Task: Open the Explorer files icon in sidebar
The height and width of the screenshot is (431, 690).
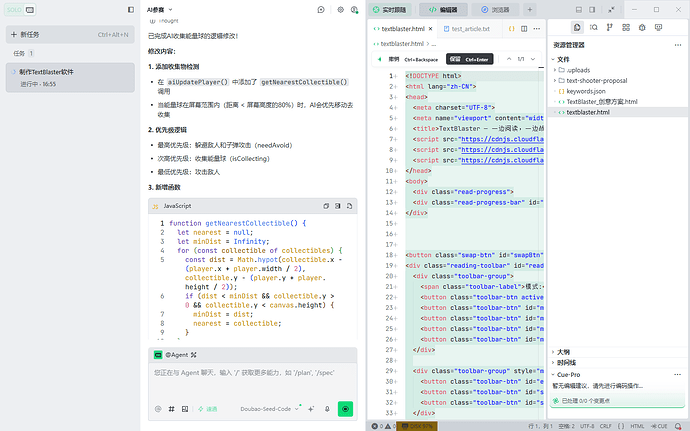Action: 577,27
